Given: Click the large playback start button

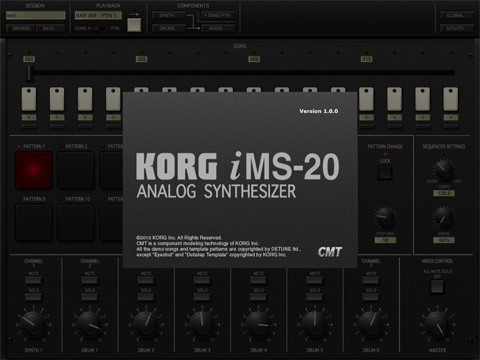Looking at the screenshot, I should pos(134,25).
